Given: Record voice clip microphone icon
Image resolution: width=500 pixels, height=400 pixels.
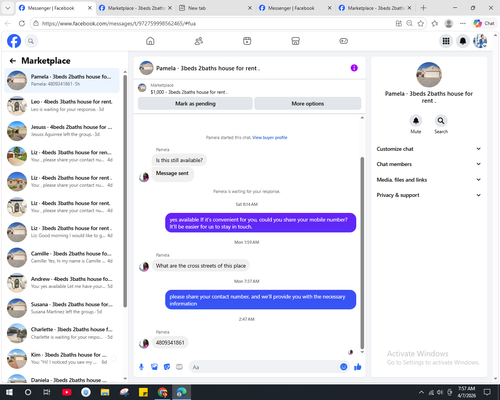Looking at the screenshot, I should 141,367.
